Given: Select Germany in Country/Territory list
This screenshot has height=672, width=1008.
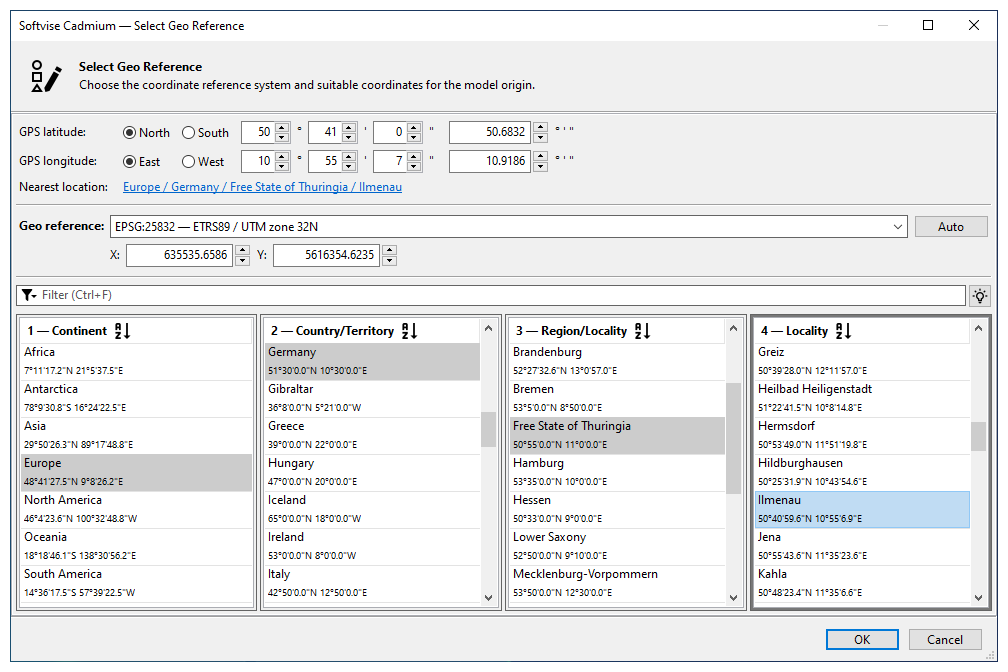Looking at the screenshot, I should 372,361.
